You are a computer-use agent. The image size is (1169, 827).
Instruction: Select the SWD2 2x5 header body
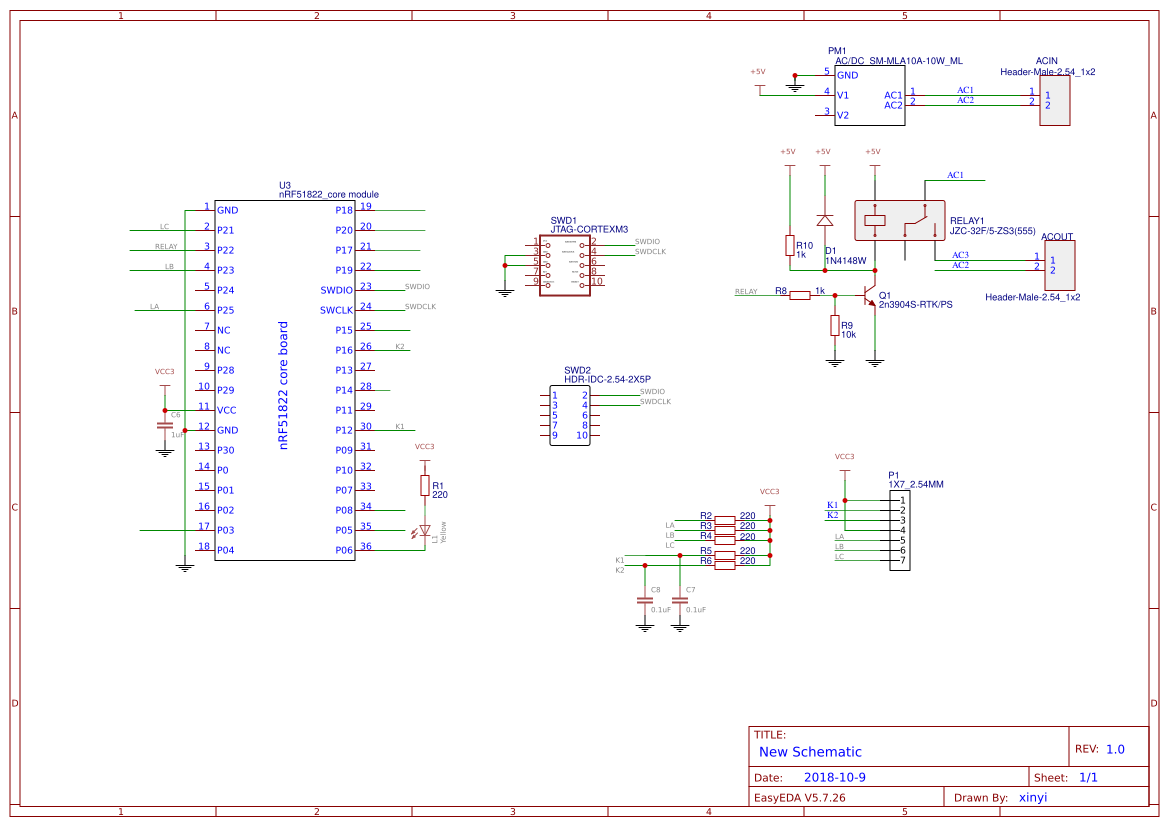[570, 415]
